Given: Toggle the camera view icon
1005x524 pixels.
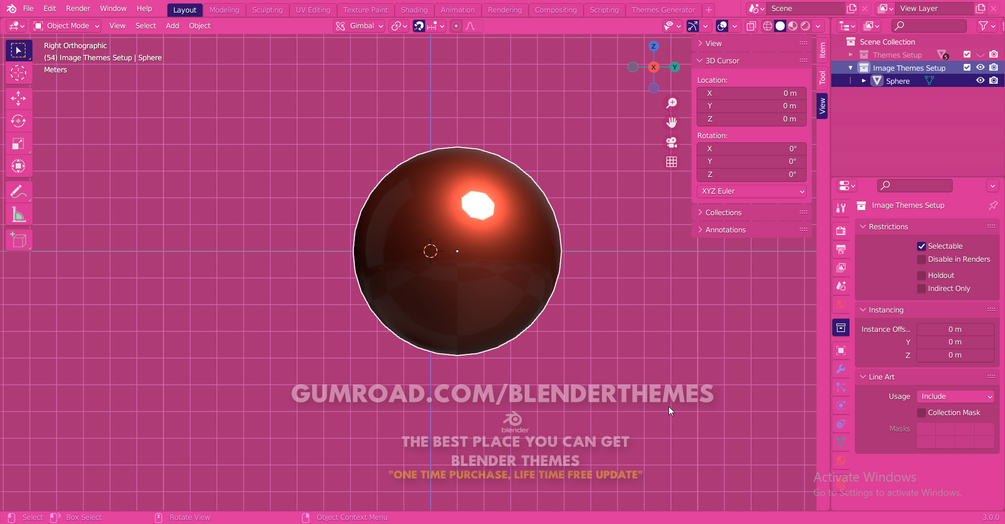Looking at the screenshot, I should tap(671, 142).
